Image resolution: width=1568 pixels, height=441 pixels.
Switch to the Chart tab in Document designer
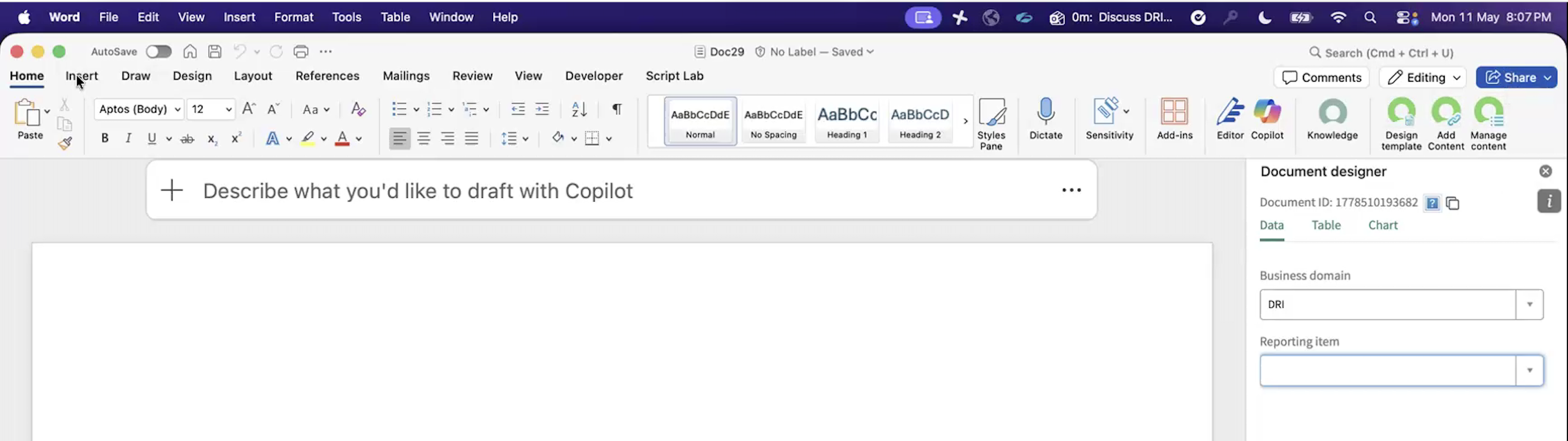(x=1383, y=225)
